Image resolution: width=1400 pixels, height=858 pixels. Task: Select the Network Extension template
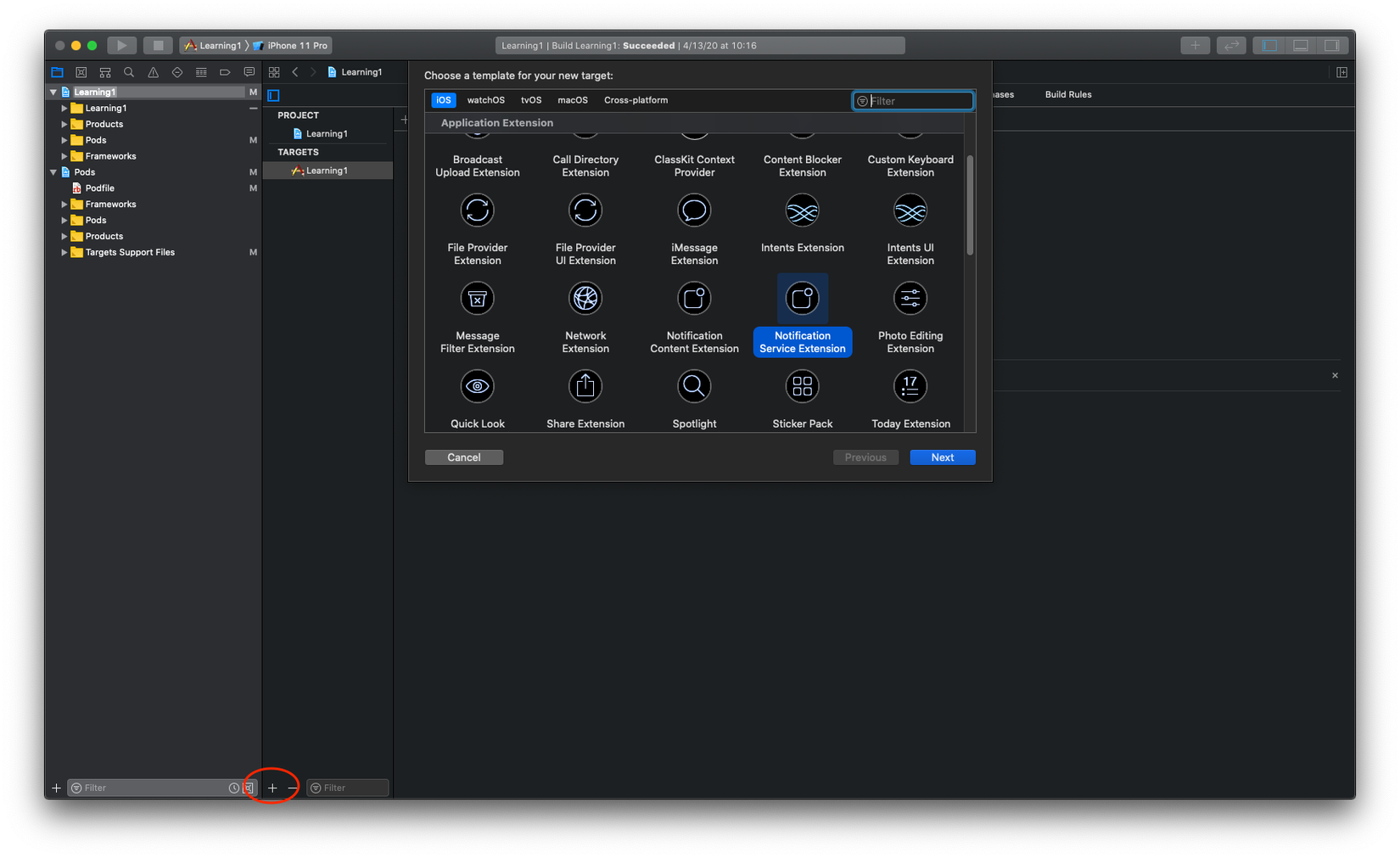click(585, 317)
